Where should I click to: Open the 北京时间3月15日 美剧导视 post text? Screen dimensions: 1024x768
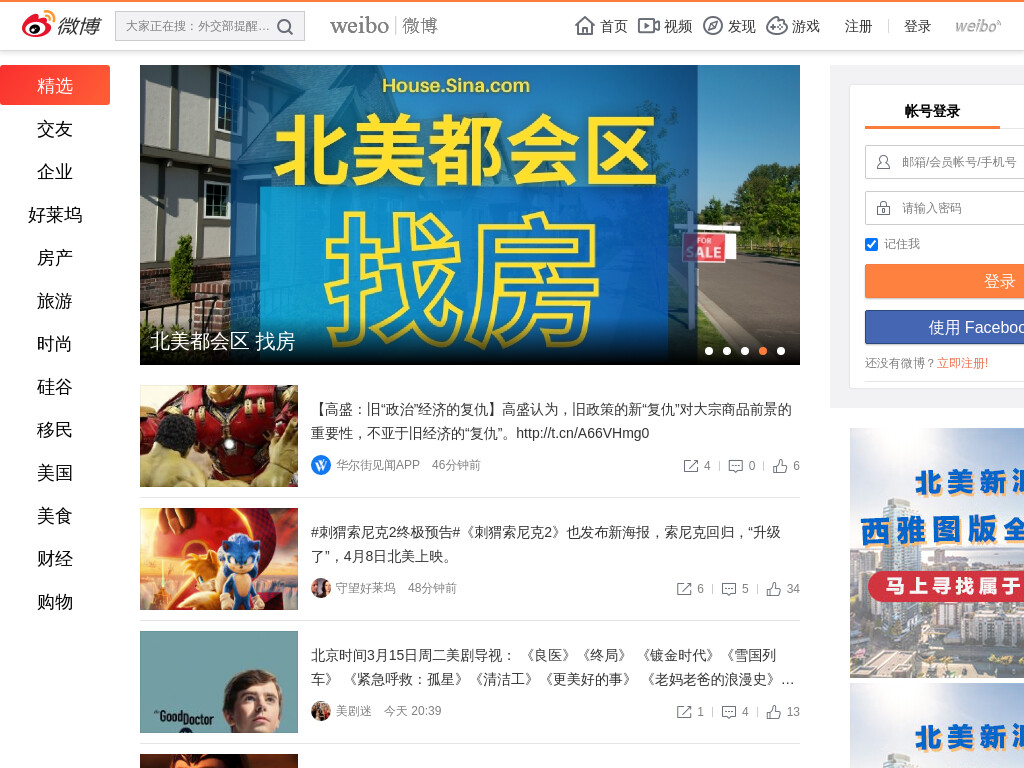coord(552,667)
